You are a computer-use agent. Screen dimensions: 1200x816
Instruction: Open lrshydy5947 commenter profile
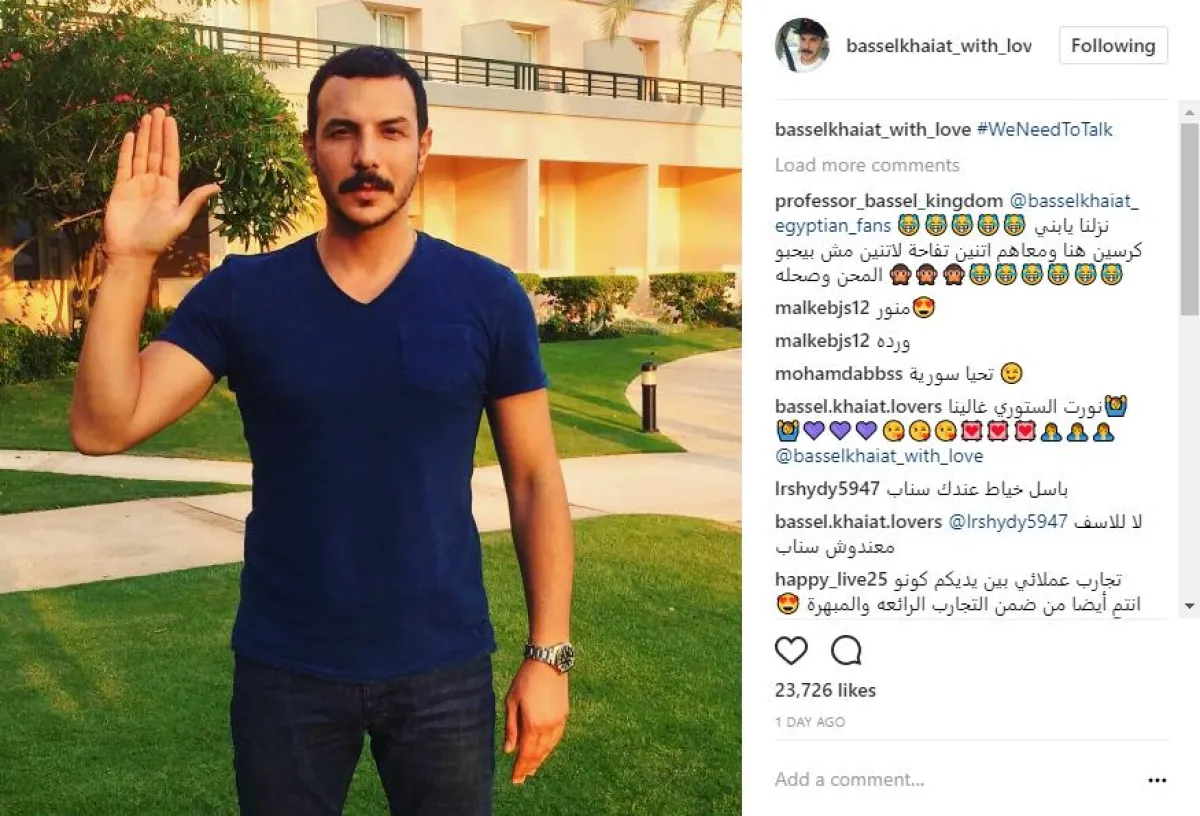(x=827, y=490)
